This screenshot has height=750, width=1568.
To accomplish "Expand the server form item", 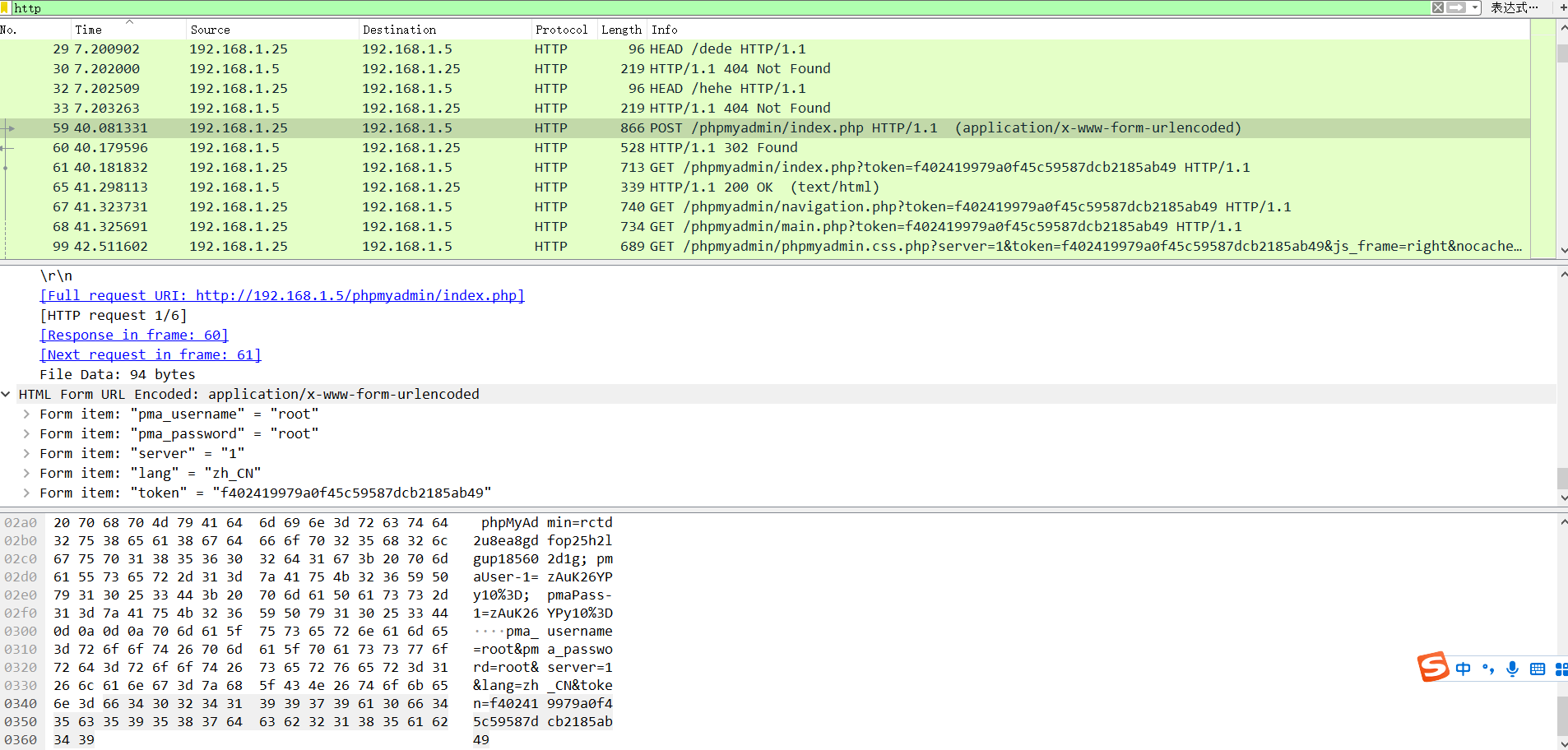I will (x=26, y=454).
